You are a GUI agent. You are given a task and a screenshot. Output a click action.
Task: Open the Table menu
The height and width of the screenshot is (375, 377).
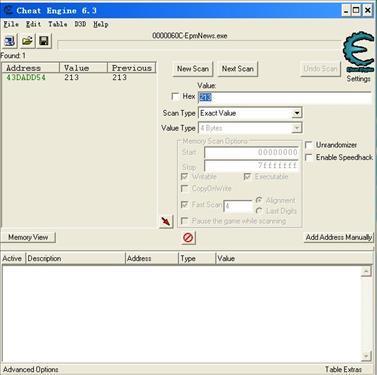point(58,24)
